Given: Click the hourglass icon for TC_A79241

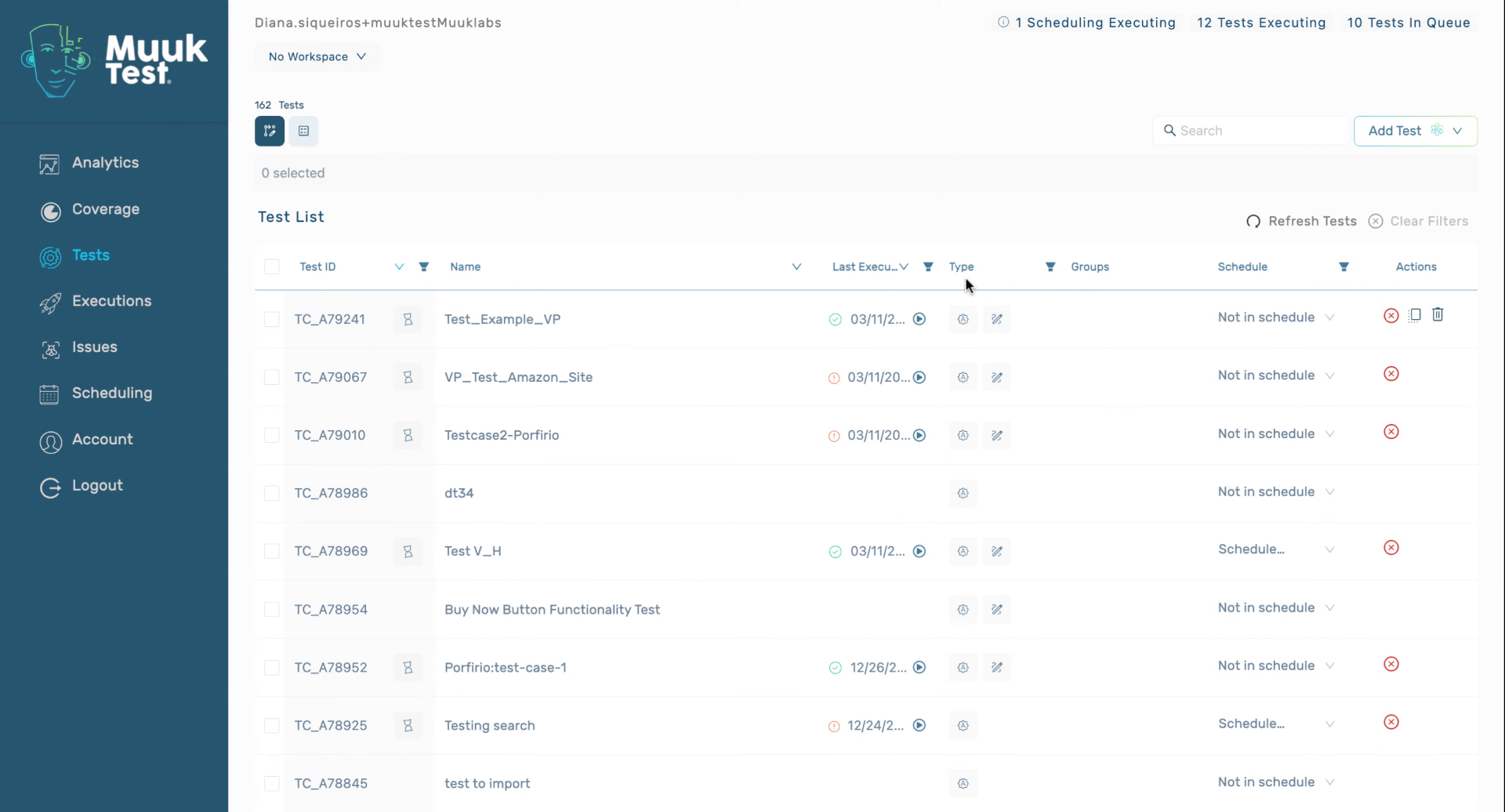Looking at the screenshot, I should click(x=408, y=319).
